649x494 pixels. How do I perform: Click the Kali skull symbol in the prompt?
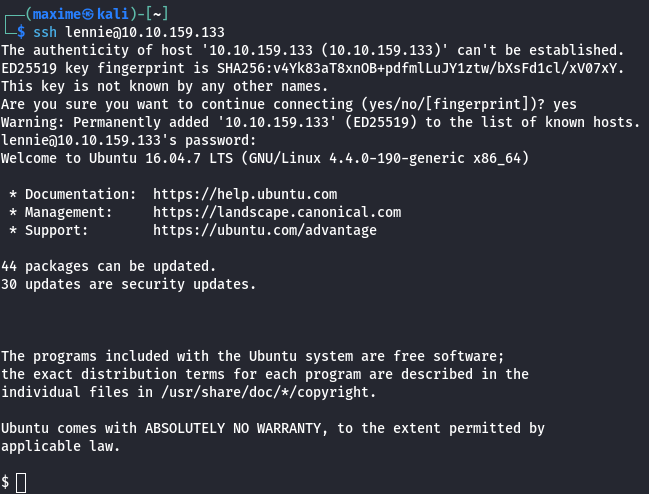(88, 14)
